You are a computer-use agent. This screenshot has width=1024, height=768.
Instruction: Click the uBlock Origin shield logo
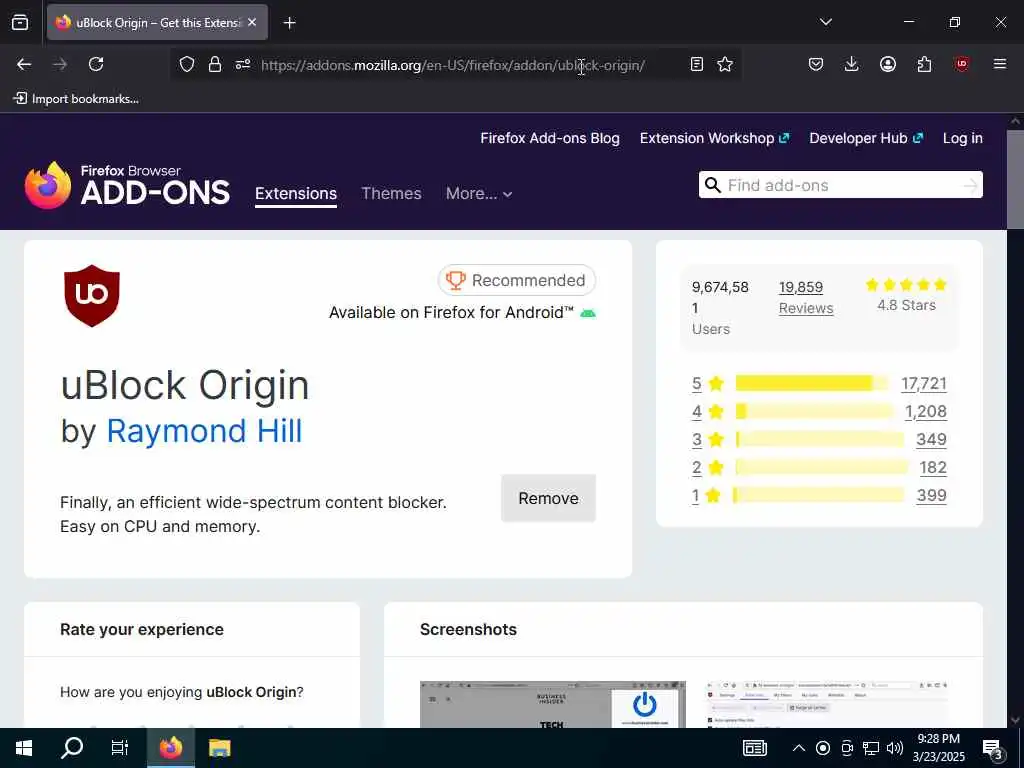pos(92,296)
